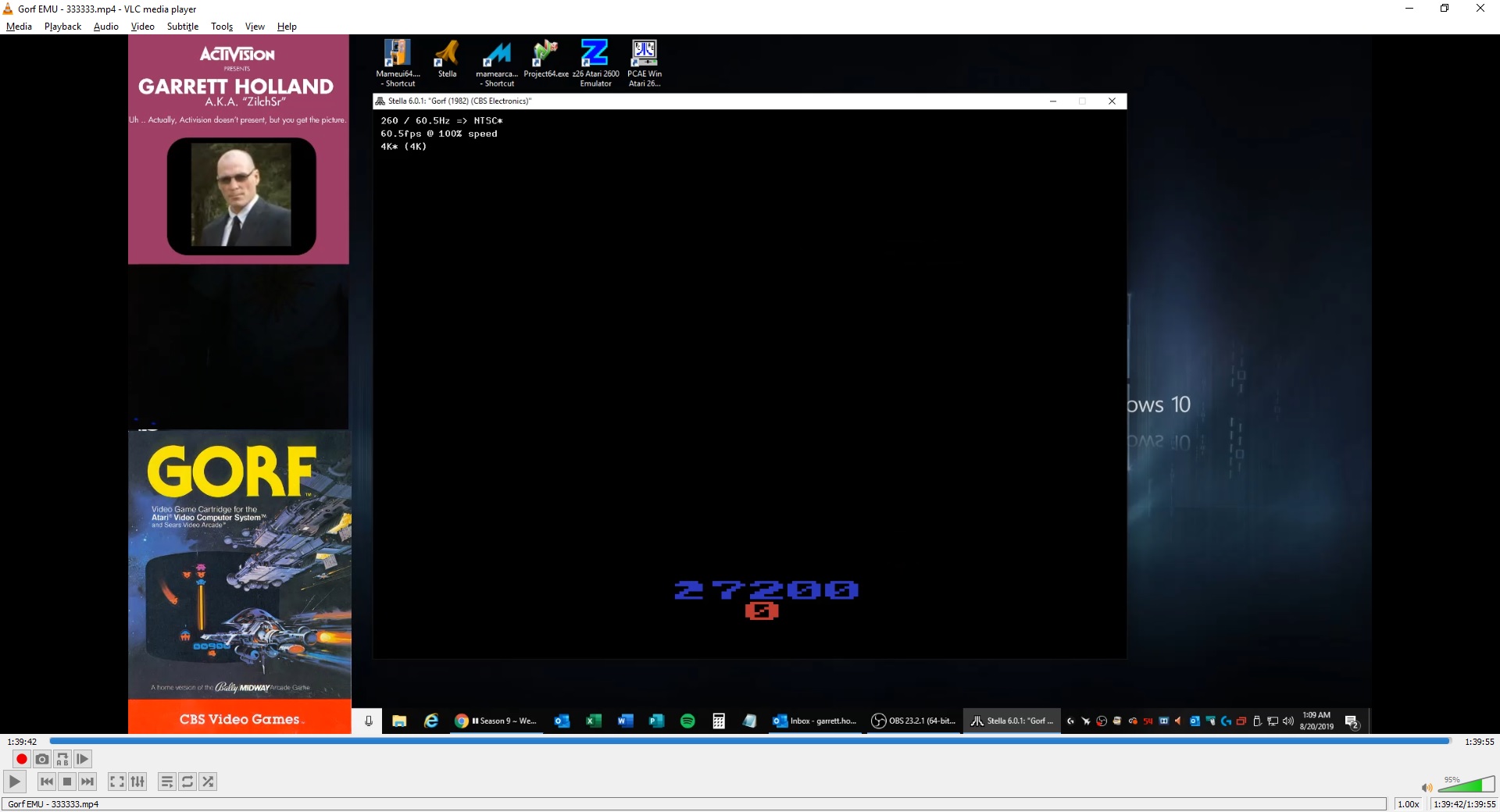Screen dimensions: 1500x812
Task: Expand the Tools menu
Action: click(222, 27)
